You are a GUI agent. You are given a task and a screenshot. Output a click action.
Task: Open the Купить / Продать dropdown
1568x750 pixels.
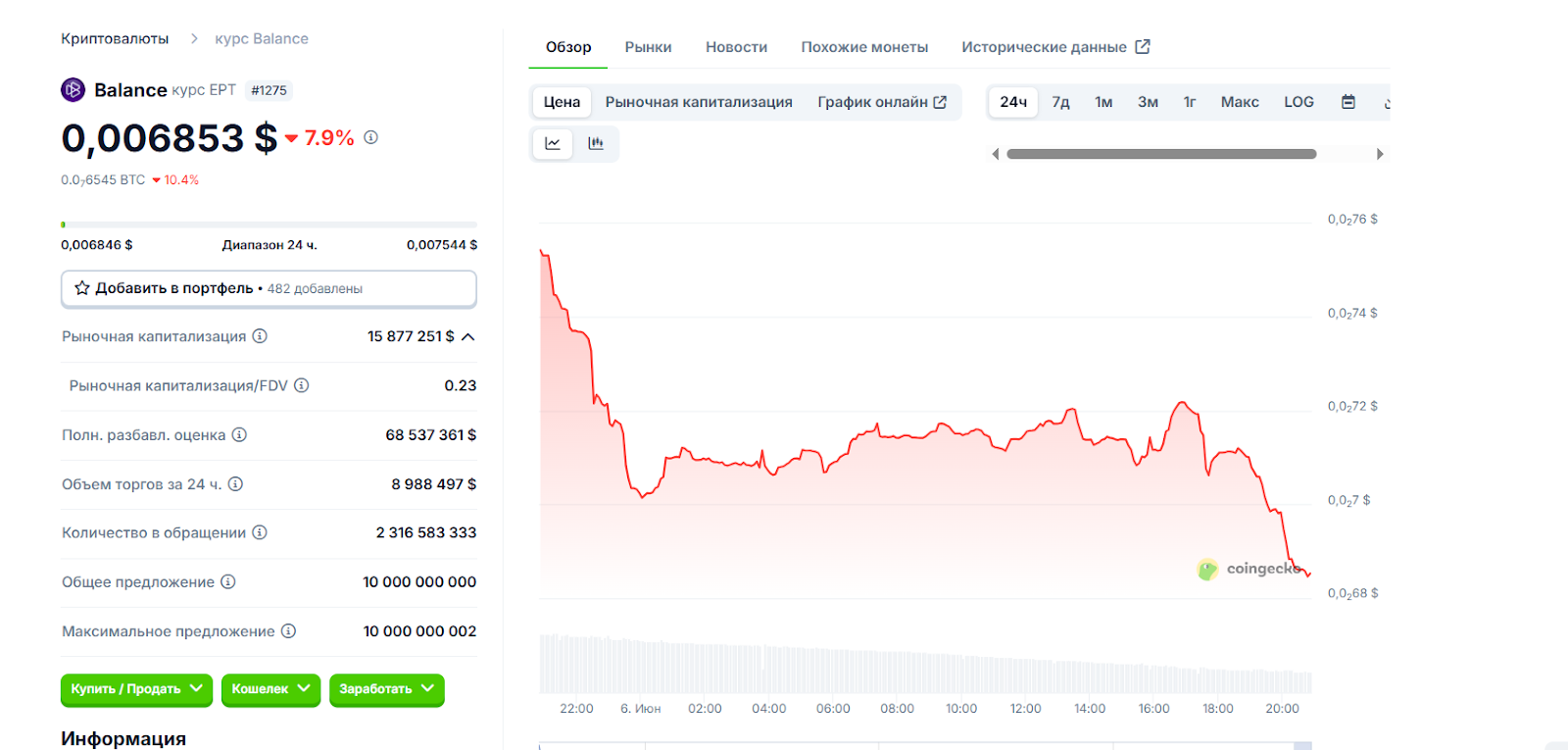(x=137, y=689)
